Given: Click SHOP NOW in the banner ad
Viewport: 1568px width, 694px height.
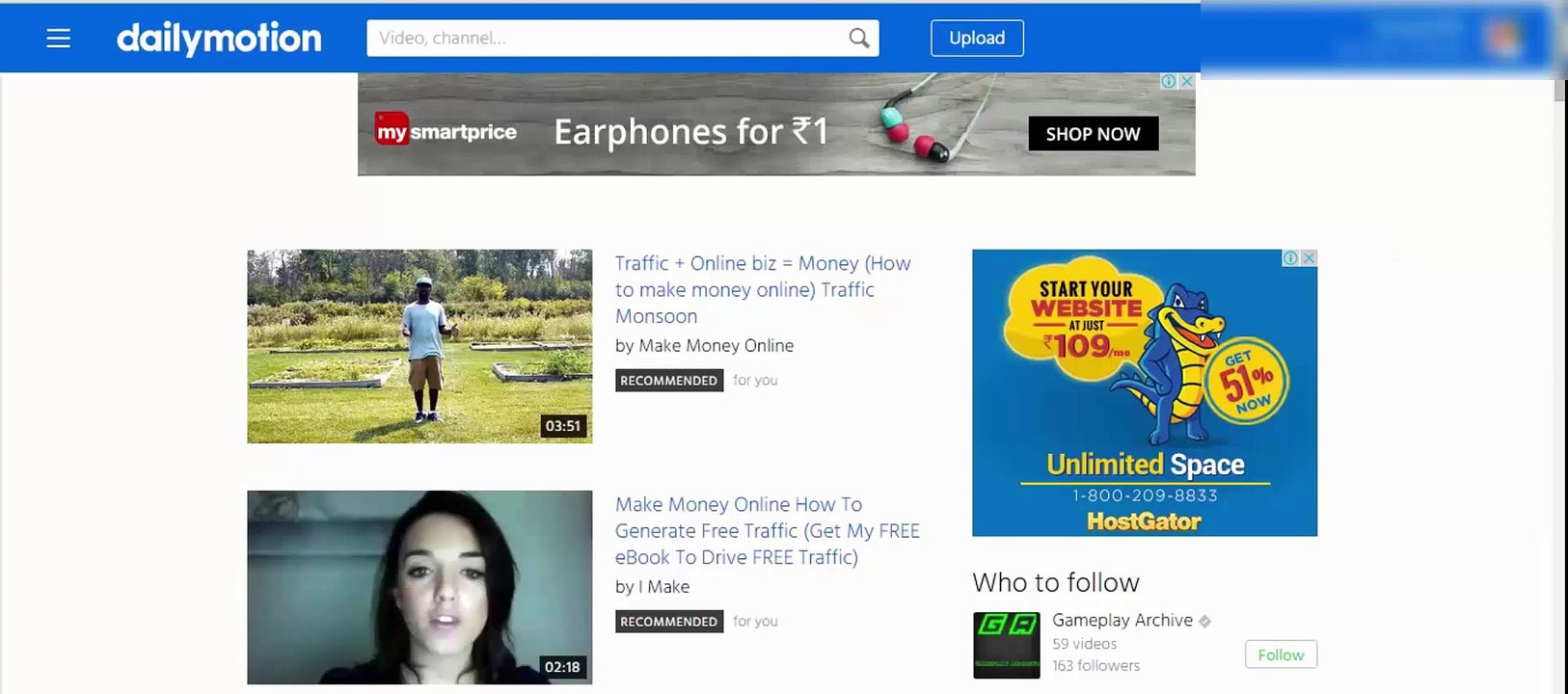Looking at the screenshot, I should 1094,134.
